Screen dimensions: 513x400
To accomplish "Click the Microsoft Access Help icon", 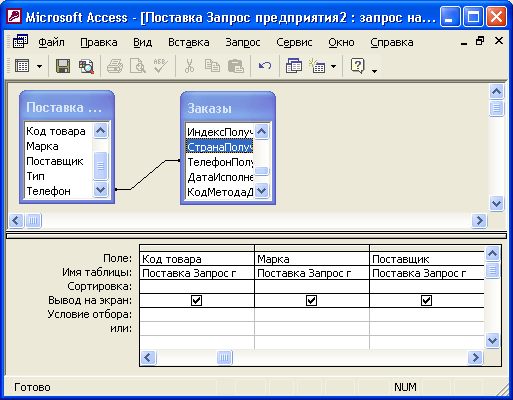I will click(358, 66).
